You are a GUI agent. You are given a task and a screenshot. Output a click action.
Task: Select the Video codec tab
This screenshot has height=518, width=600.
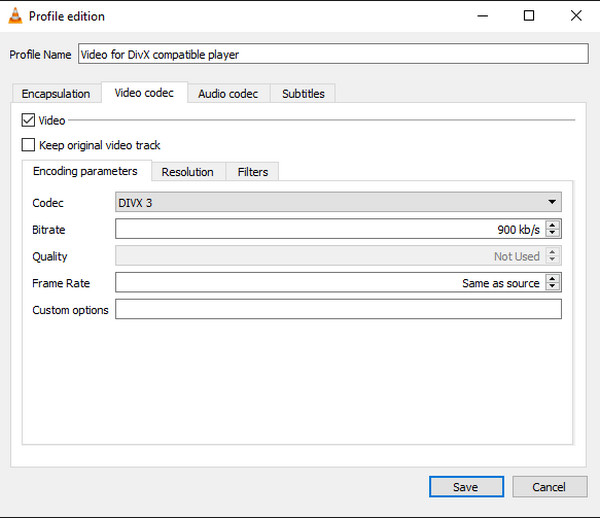click(144, 93)
